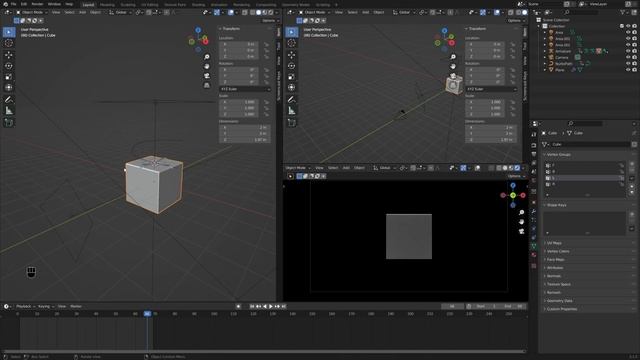This screenshot has width=640, height=360.
Task: Select the Scale tool in left viewport
Action: [9, 77]
